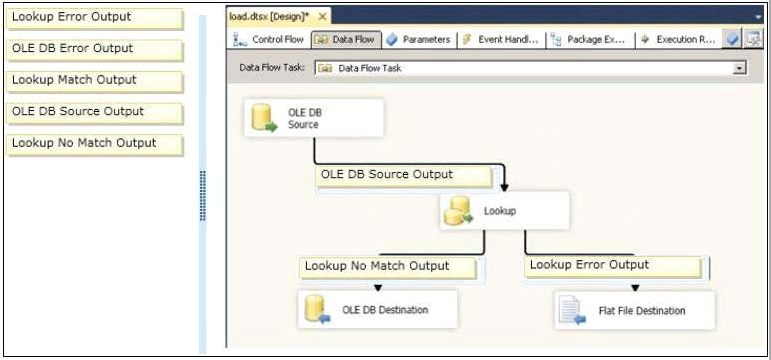Expand the tab overflow arrow on the title bar
The height and width of the screenshot is (360, 771).
point(759,17)
